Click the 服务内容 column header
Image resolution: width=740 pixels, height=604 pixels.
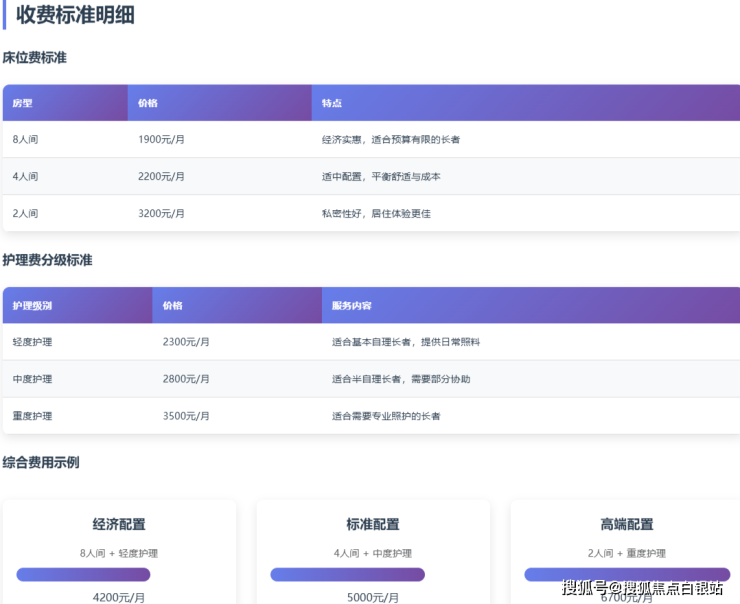pos(352,306)
